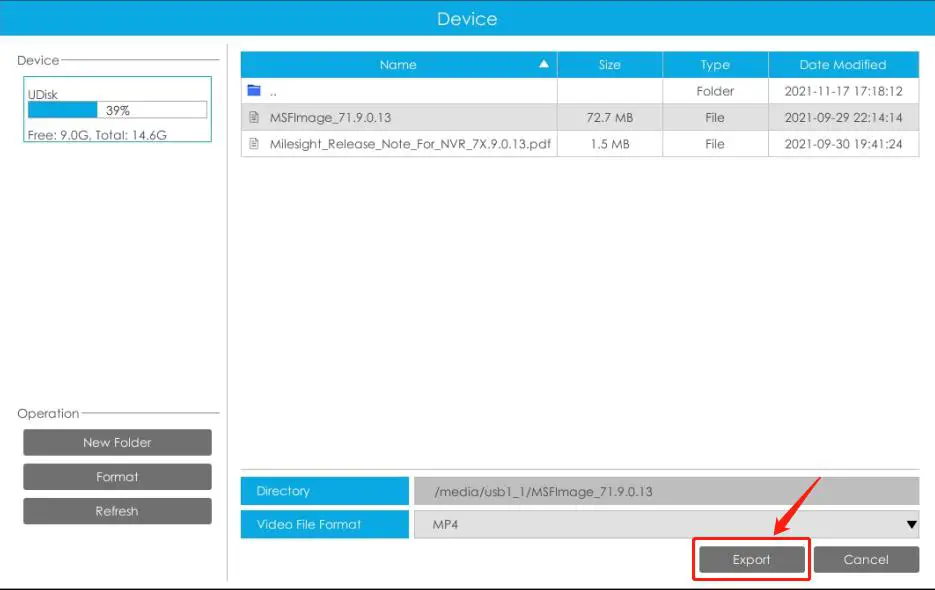The image size is (935, 590).
Task: Click the sort arrow in the Name column
Action: [x=543, y=63]
